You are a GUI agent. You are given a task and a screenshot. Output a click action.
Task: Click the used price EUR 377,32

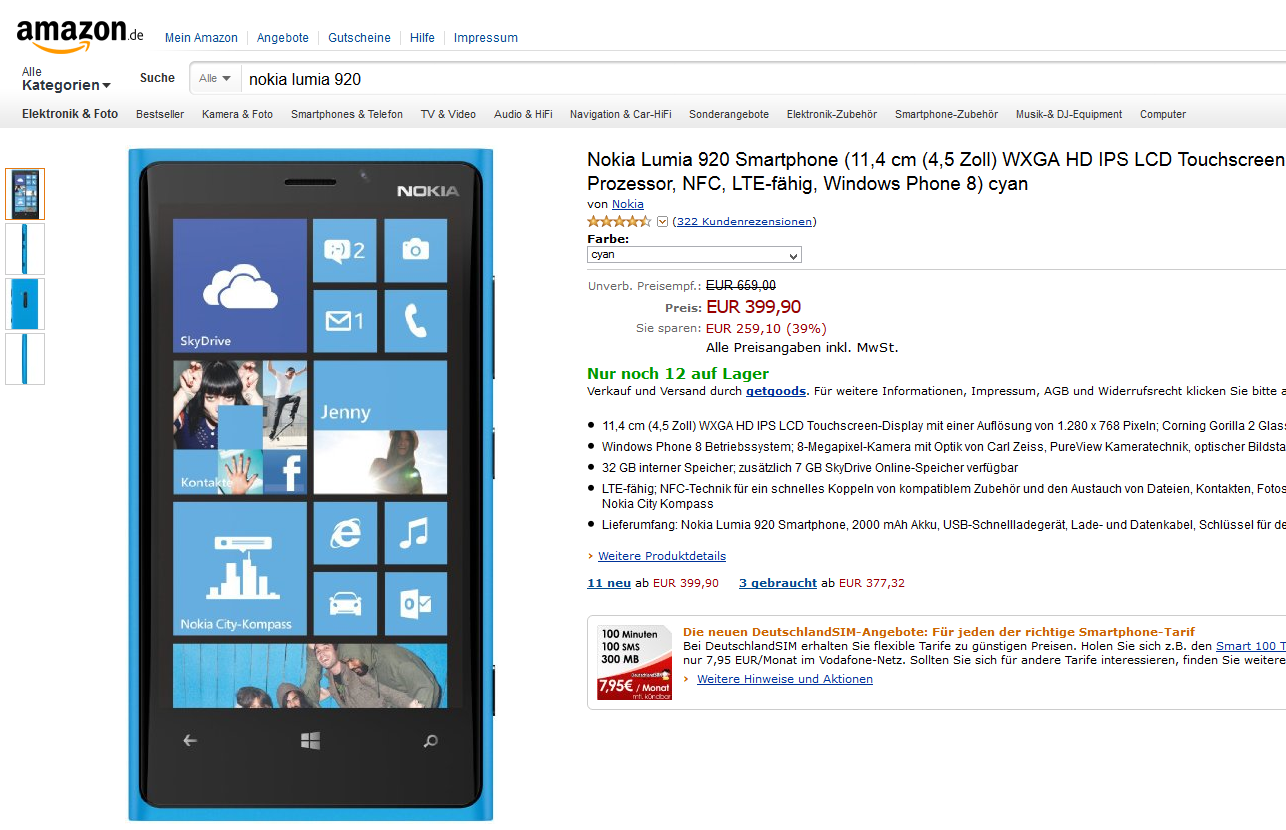(872, 583)
